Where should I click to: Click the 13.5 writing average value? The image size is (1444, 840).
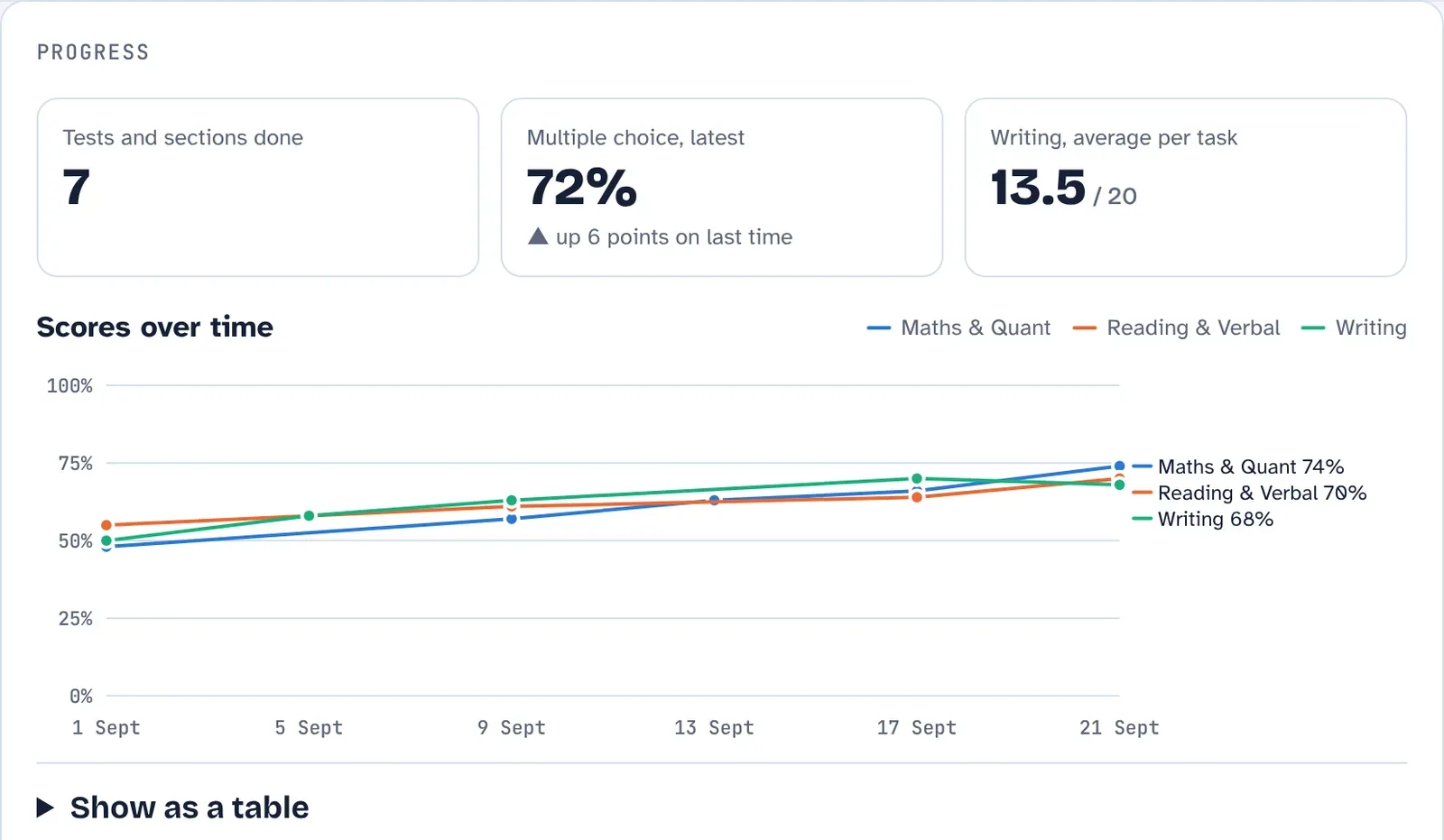point(1038,188)
